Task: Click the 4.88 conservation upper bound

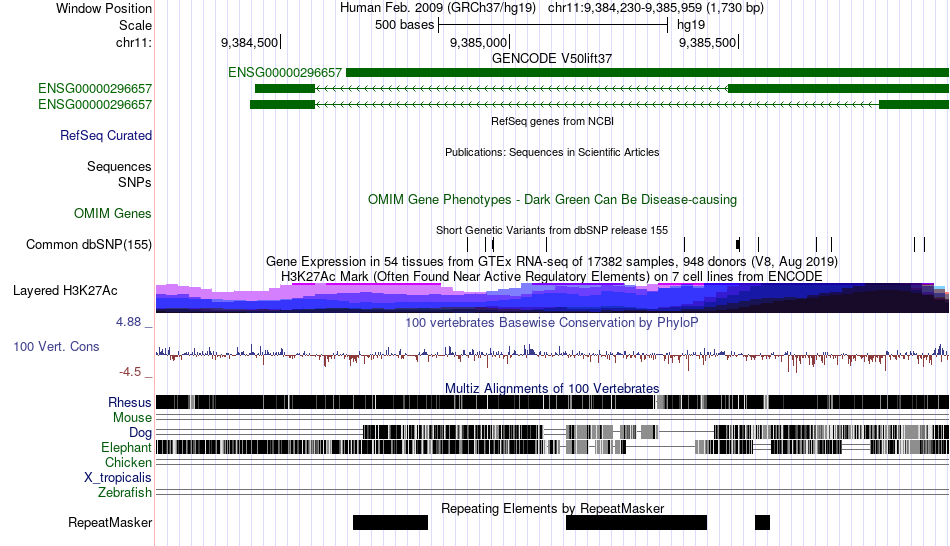Action: pyautogui.click(x=128, y=322)
